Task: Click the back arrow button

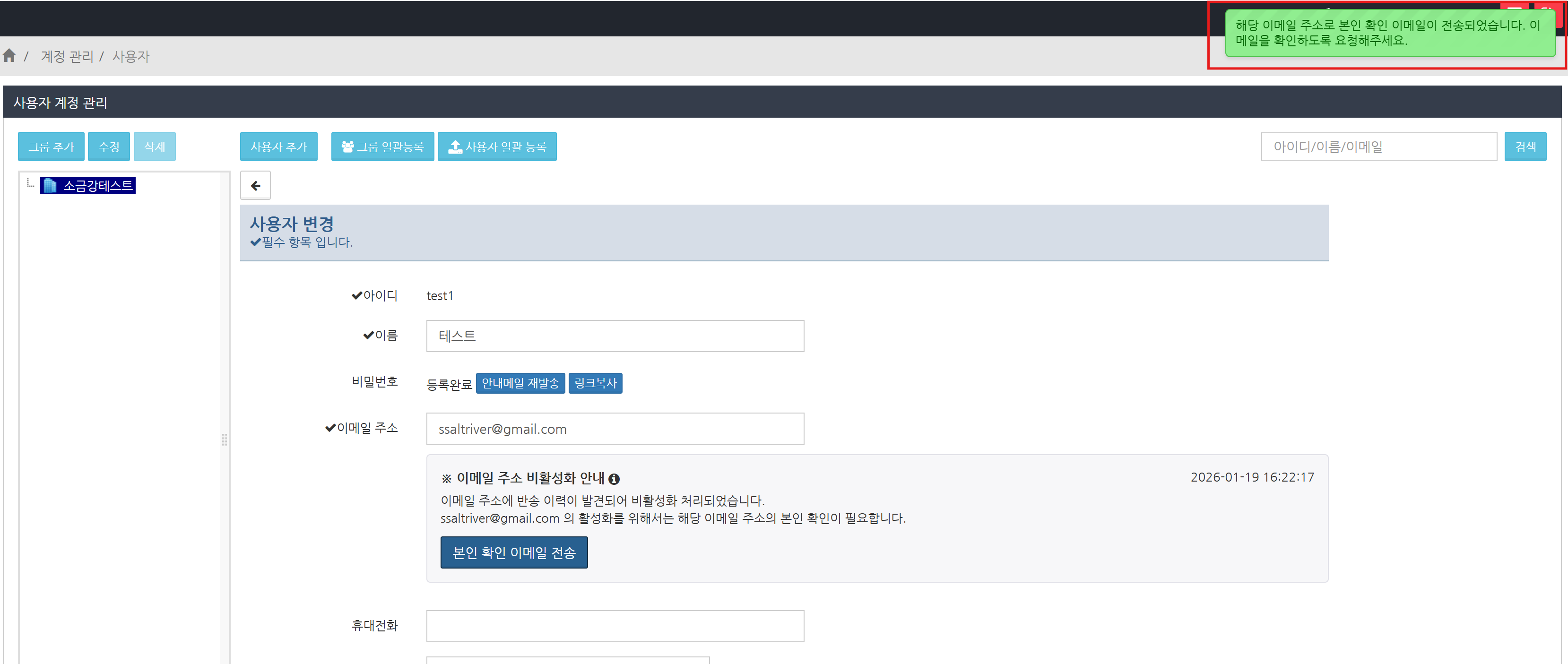Action: 255,186
